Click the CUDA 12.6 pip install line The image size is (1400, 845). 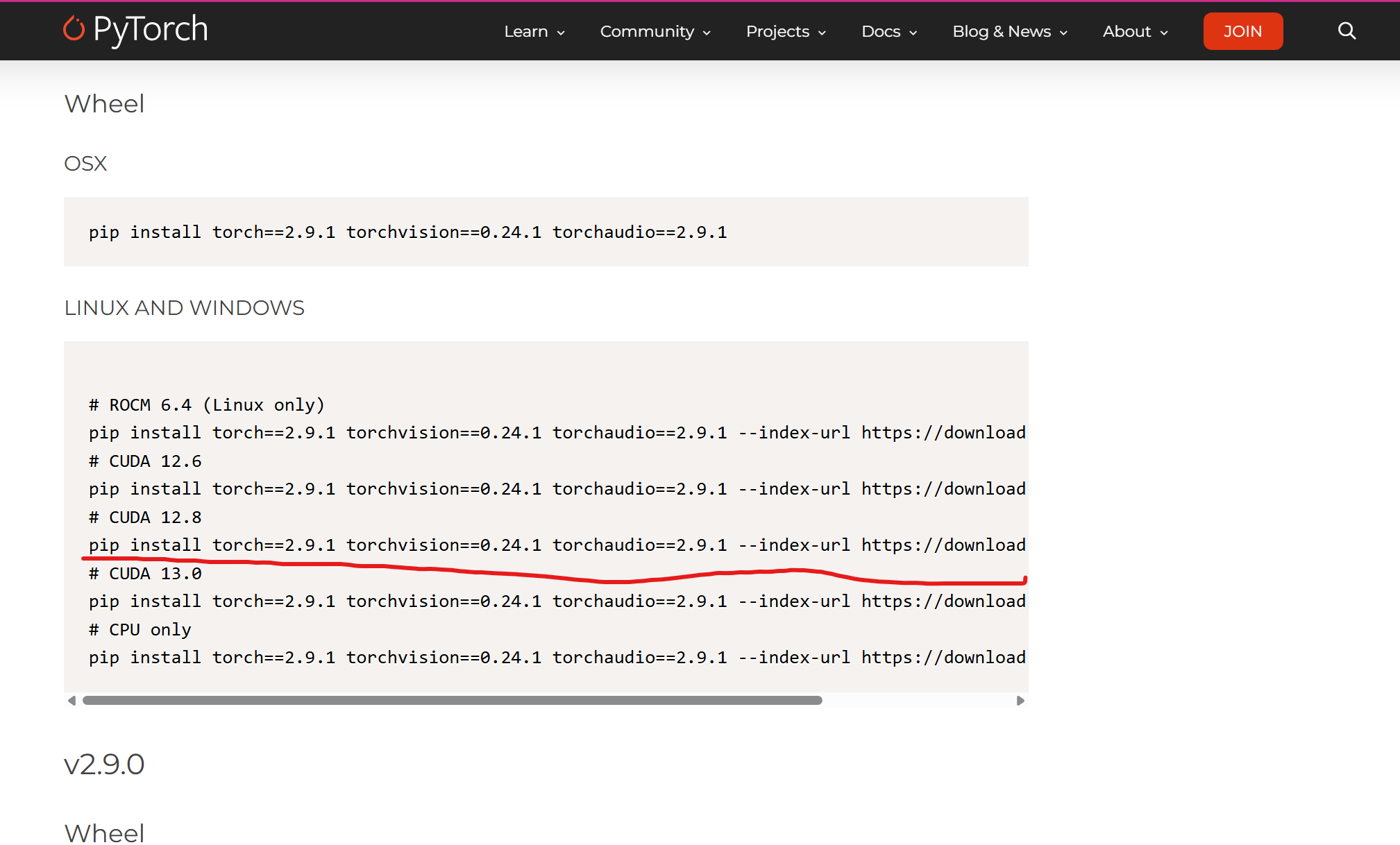pos(555,489)
